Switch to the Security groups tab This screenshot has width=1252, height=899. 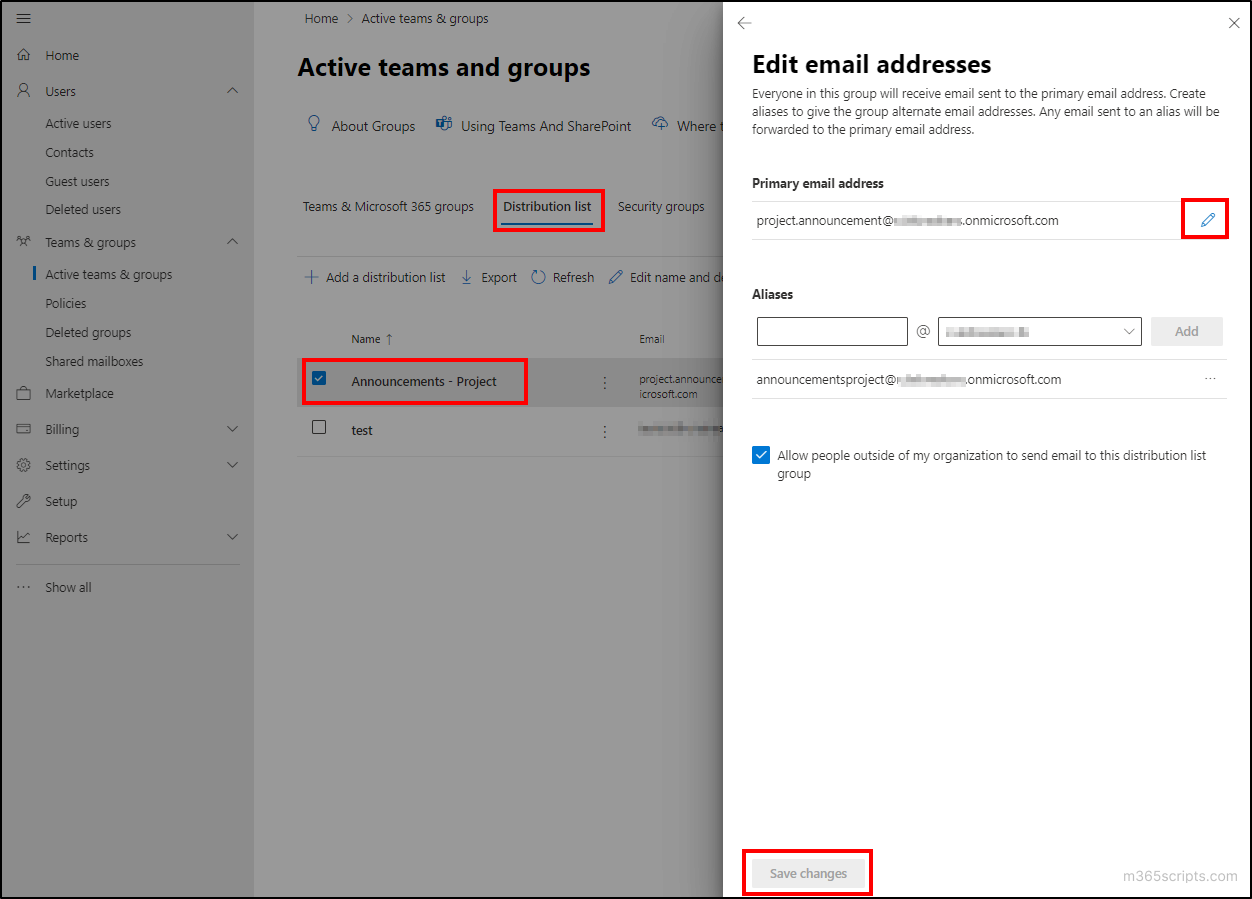pyautogui.click(x=661, y=206)
